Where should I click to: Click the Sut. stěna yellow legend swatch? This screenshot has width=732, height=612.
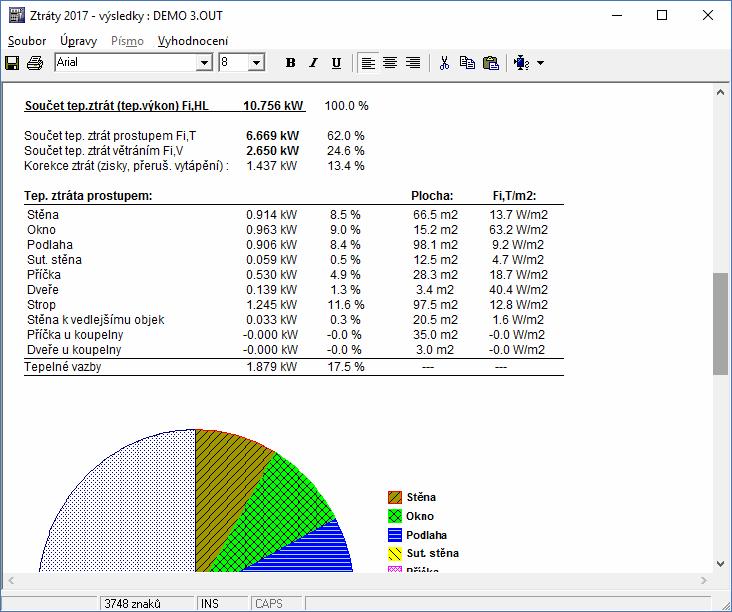(395, 554)
